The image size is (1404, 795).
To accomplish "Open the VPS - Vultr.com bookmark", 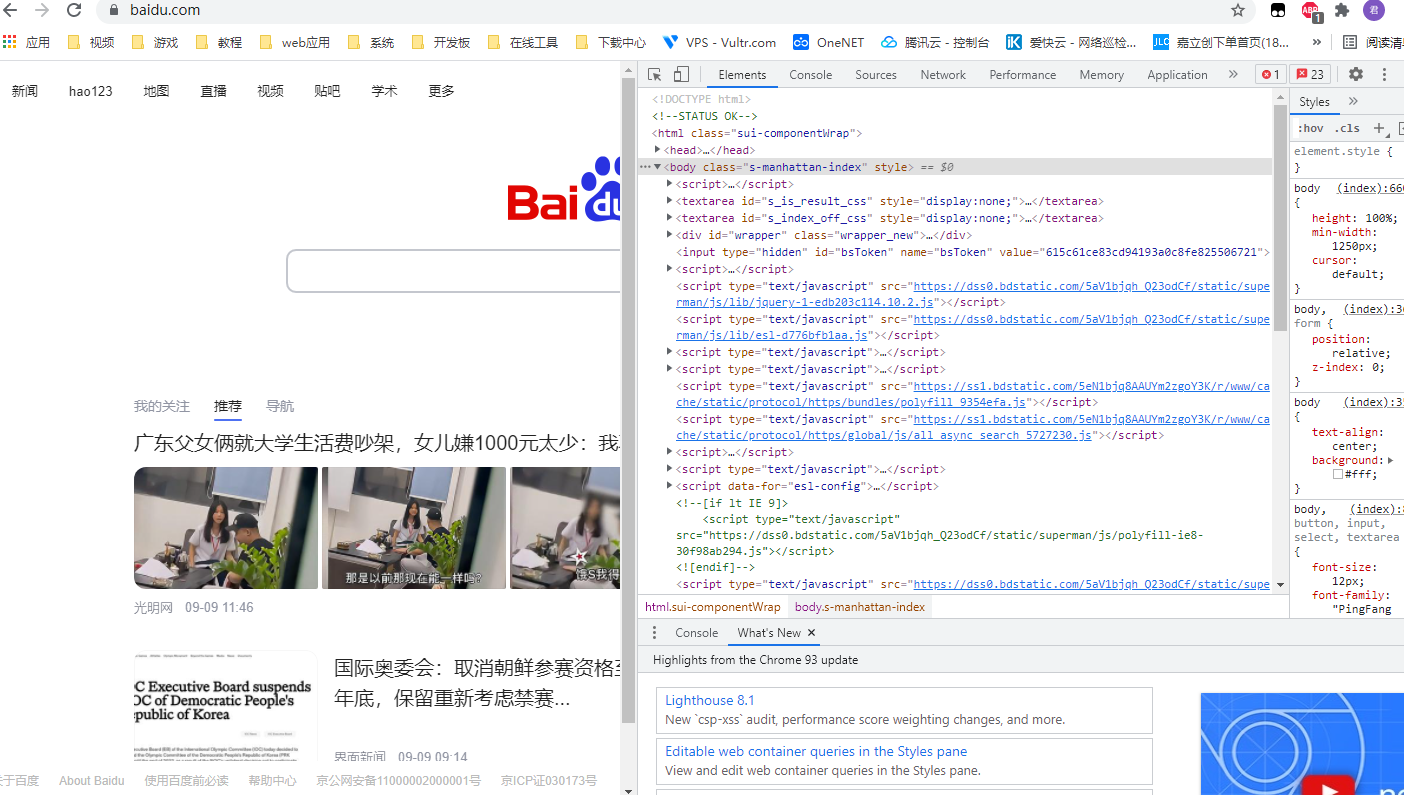I will [719, 43].
